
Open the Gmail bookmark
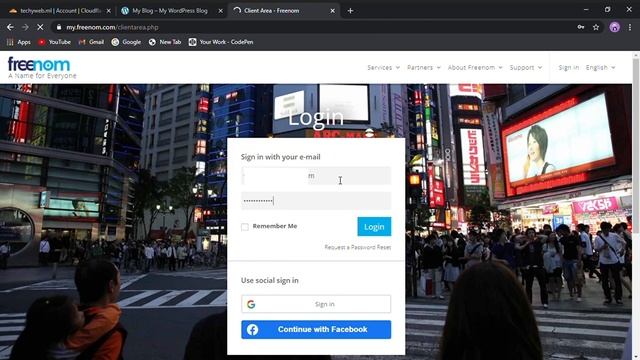(91, 42)
